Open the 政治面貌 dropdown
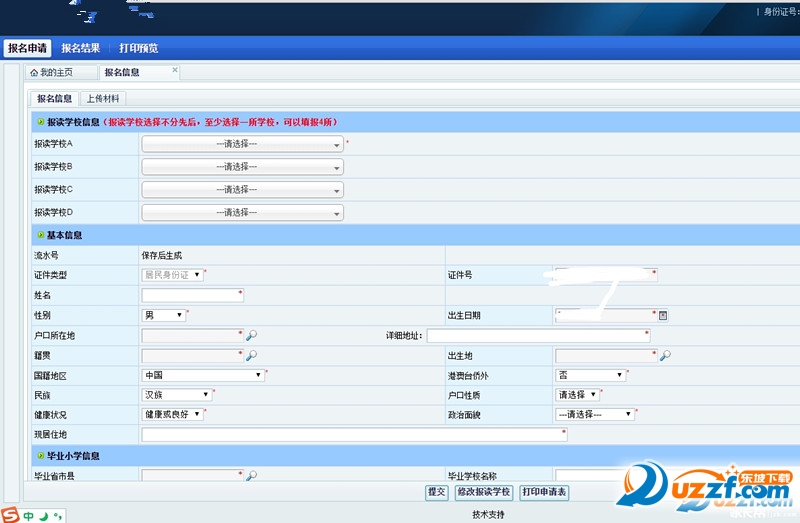This screenshot has width=800, height=523. pos(595,414)
